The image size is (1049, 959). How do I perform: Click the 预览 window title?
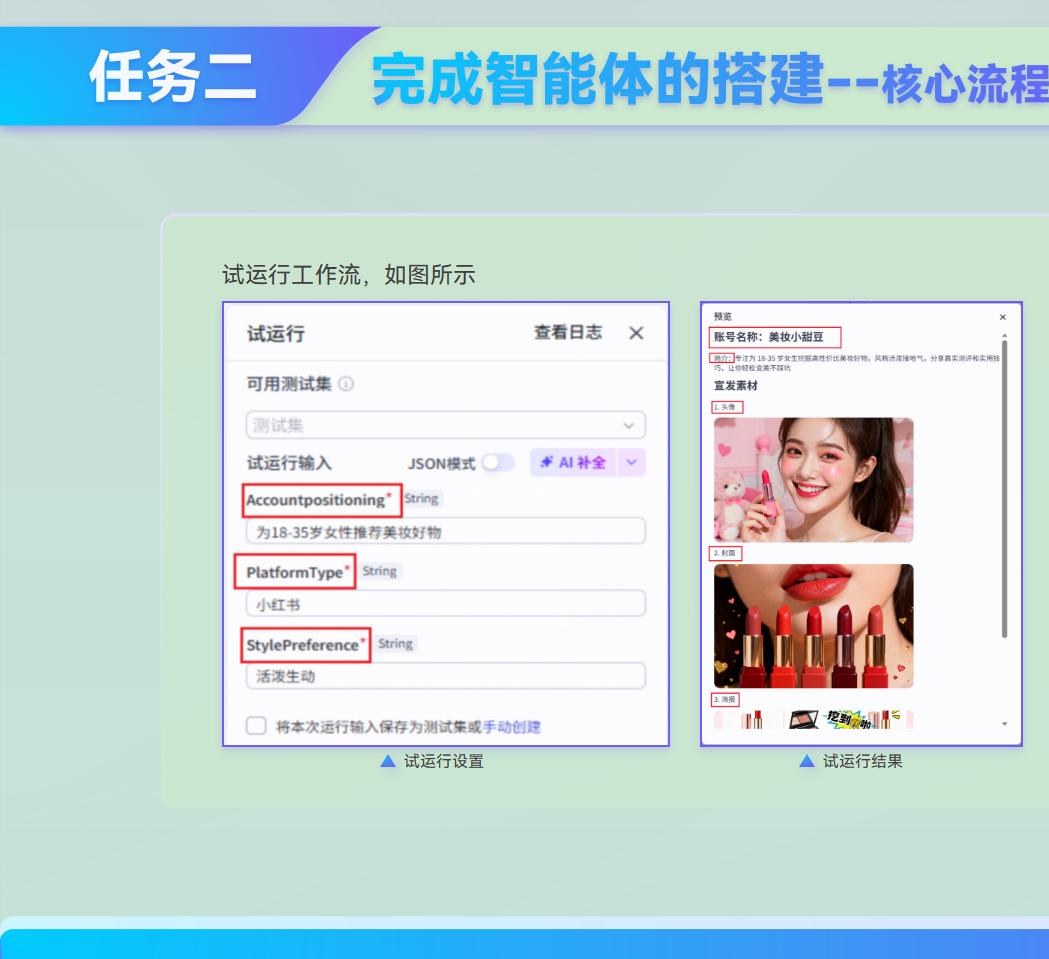[x=723, y=316]
